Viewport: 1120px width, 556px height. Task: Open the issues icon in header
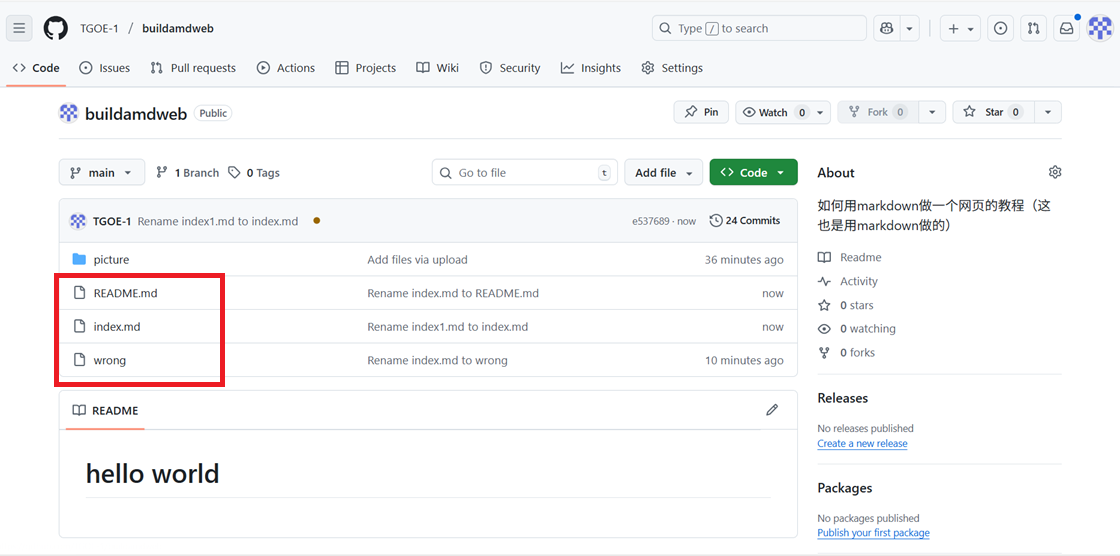(1000, 29)
